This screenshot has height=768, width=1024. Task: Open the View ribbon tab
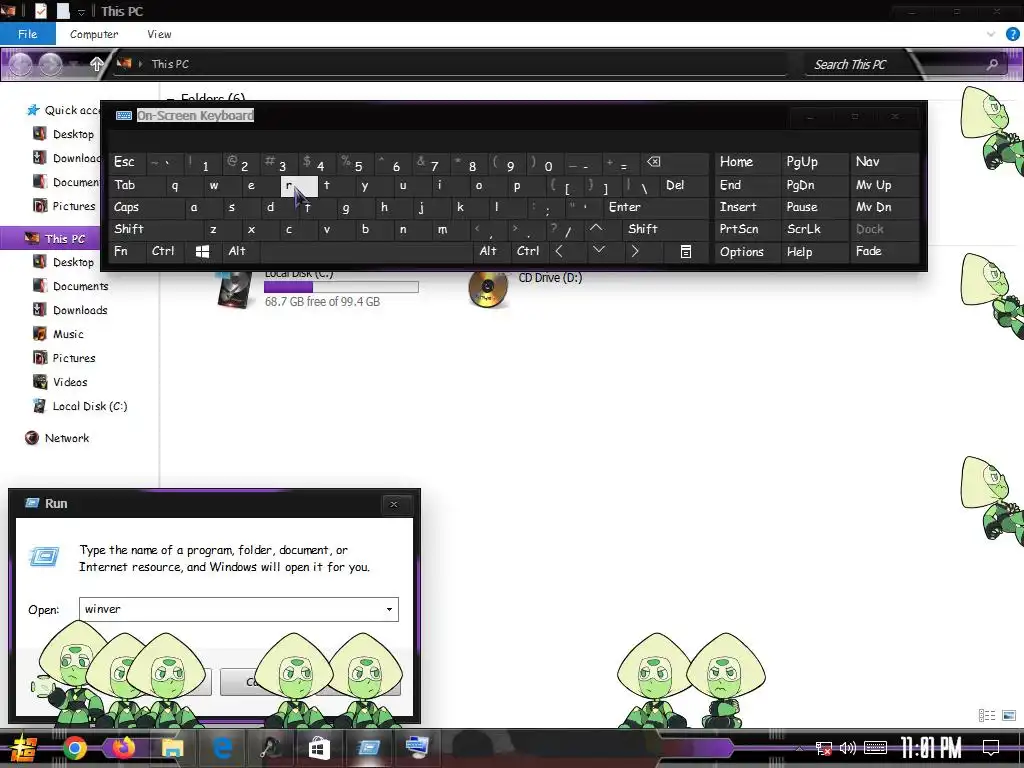(x=159, y=34)
